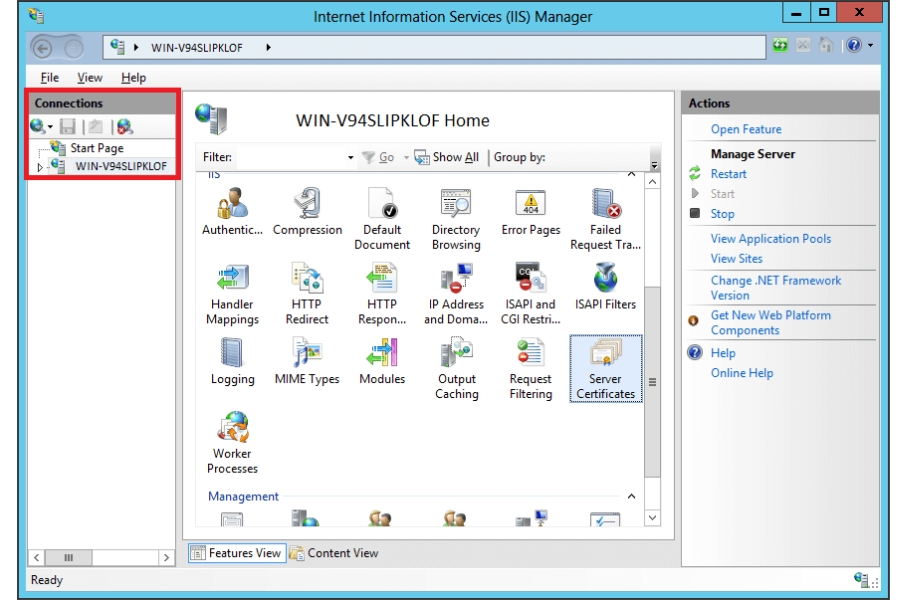Open the Worker Processes feature
Viewport: 900px width, 600px height.
pyautogui.click(x=232, y=443)
